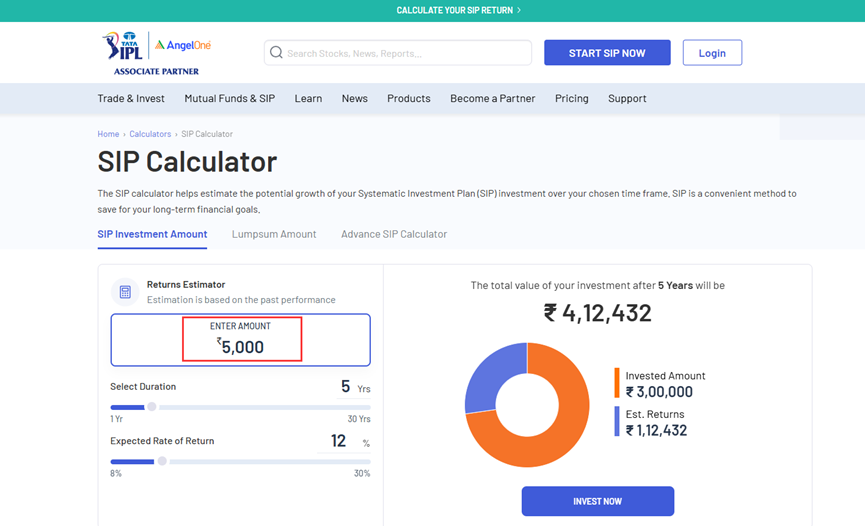Viewport: 865px width, 526px height.
Task: Open the Support menu item
Action: [627, 98]
